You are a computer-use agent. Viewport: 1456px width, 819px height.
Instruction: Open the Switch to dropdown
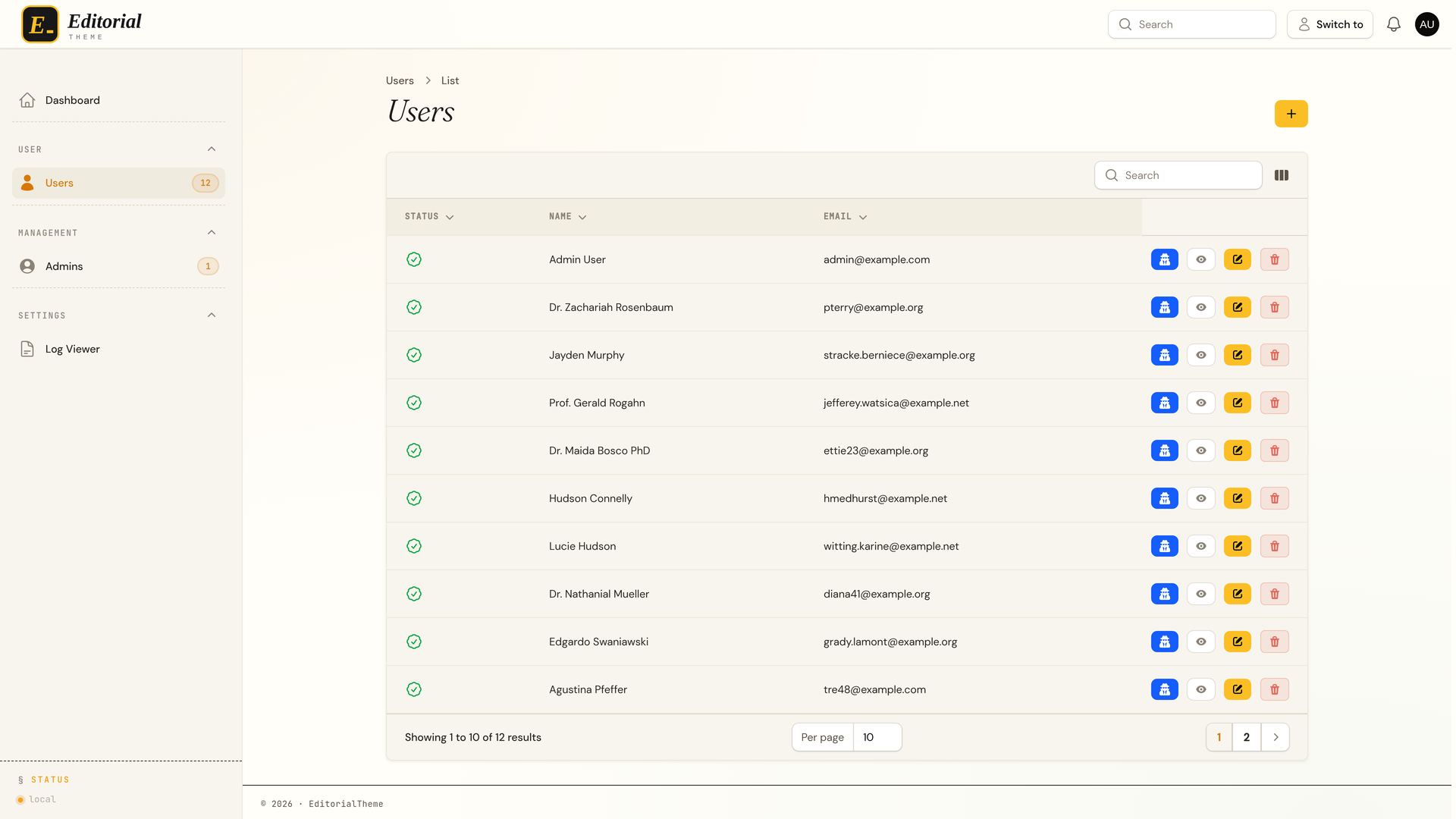tap(1329, 24)
